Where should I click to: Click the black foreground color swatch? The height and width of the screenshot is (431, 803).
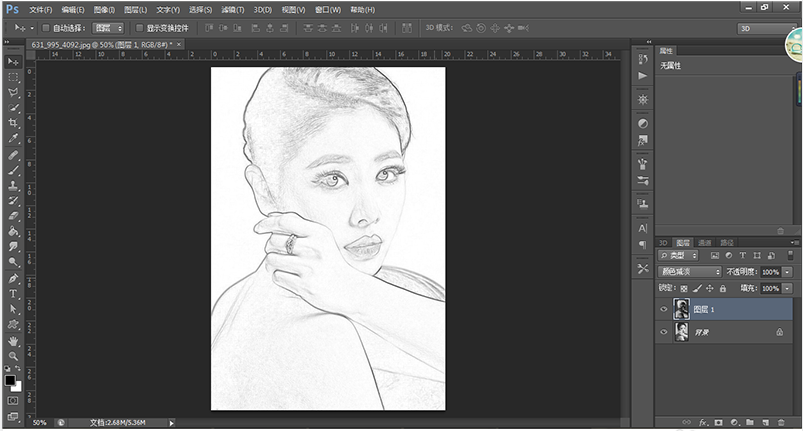pyautogui.click(x=10, y=380)
